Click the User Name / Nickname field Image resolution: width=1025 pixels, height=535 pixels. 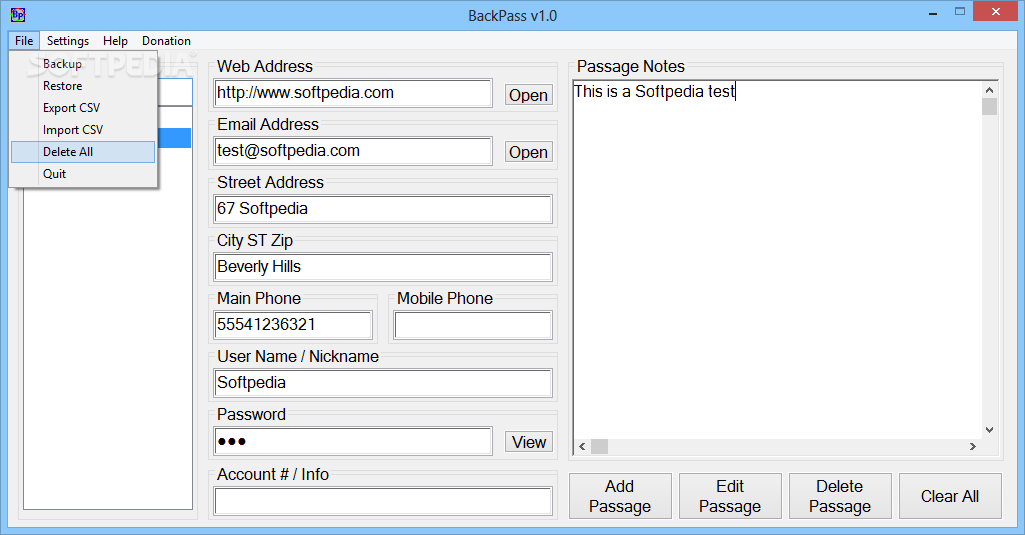383,383
